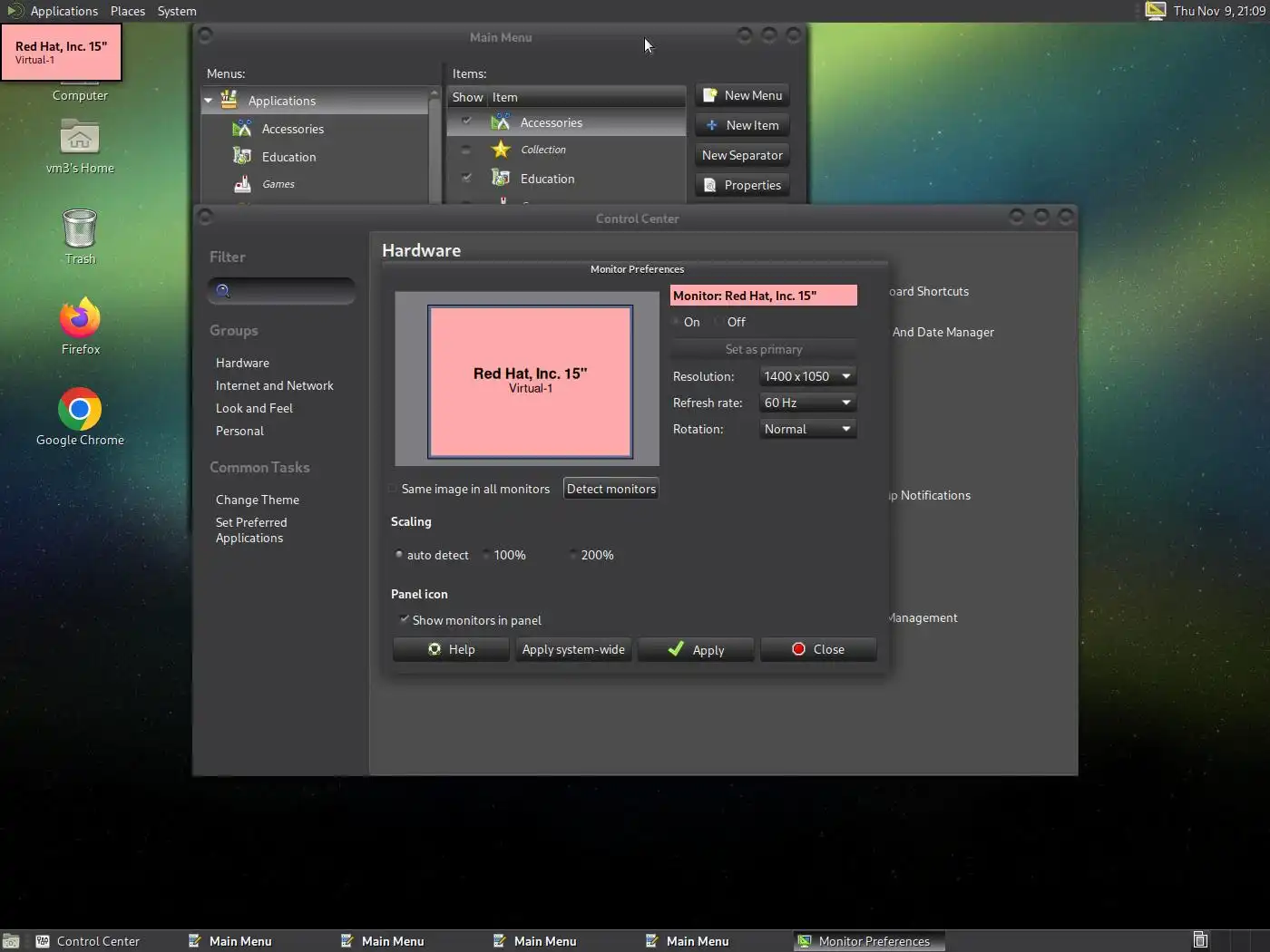The width and height of the screenshot is (1270, 952).
Task: Click the Item column header
Action: click(x=587, y=97)
